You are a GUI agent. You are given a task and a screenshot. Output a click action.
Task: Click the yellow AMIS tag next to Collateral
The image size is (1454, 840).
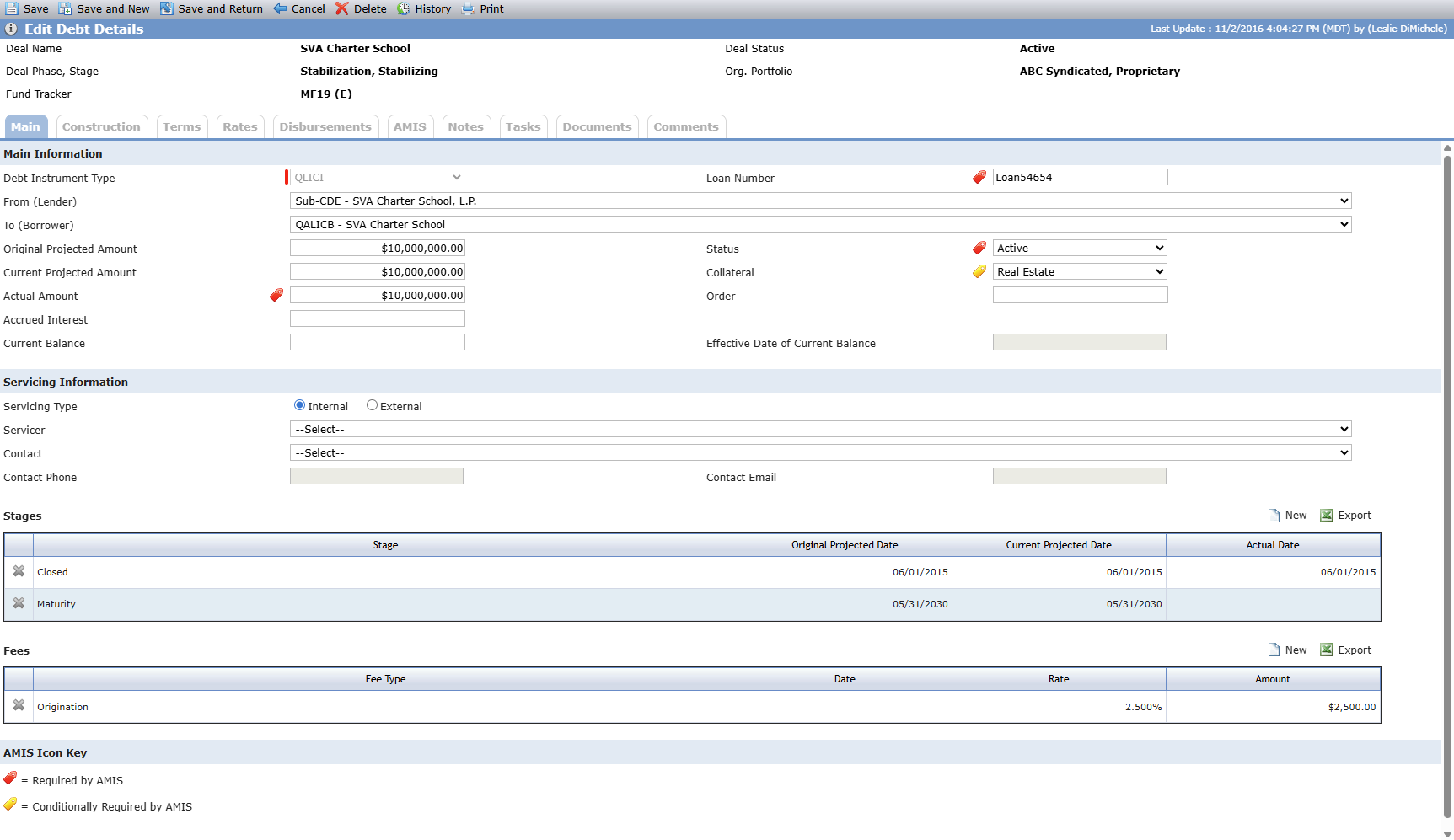979,271
